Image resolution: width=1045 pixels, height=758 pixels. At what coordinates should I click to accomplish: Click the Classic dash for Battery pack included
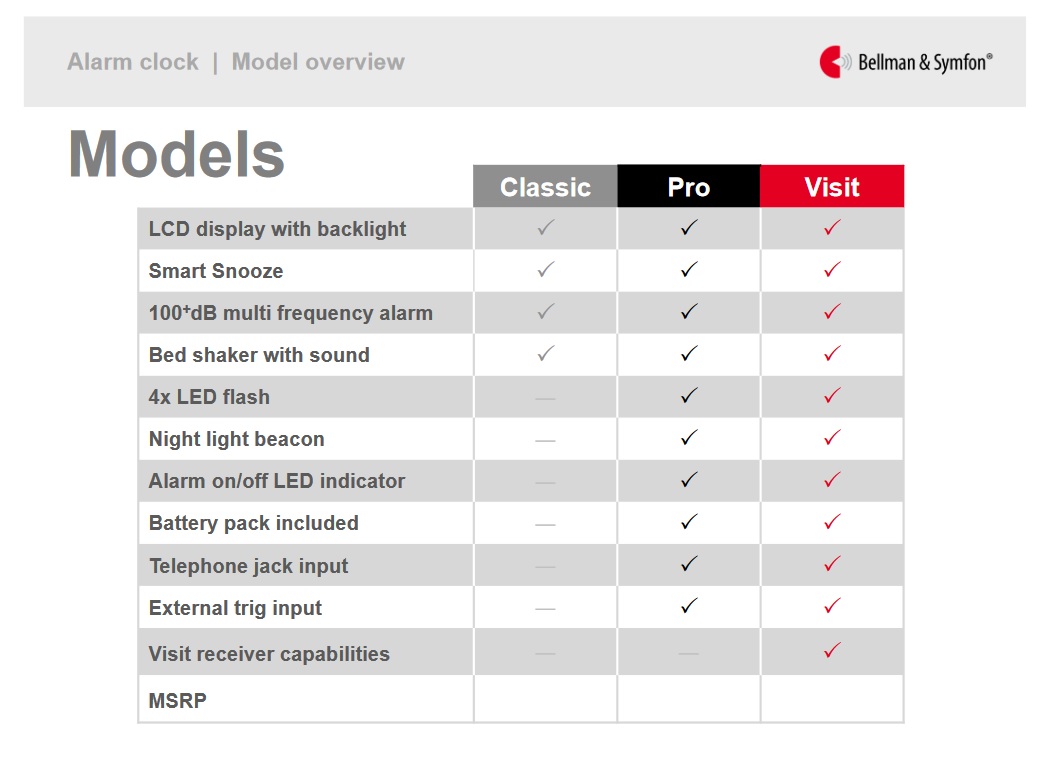[545, 525]
